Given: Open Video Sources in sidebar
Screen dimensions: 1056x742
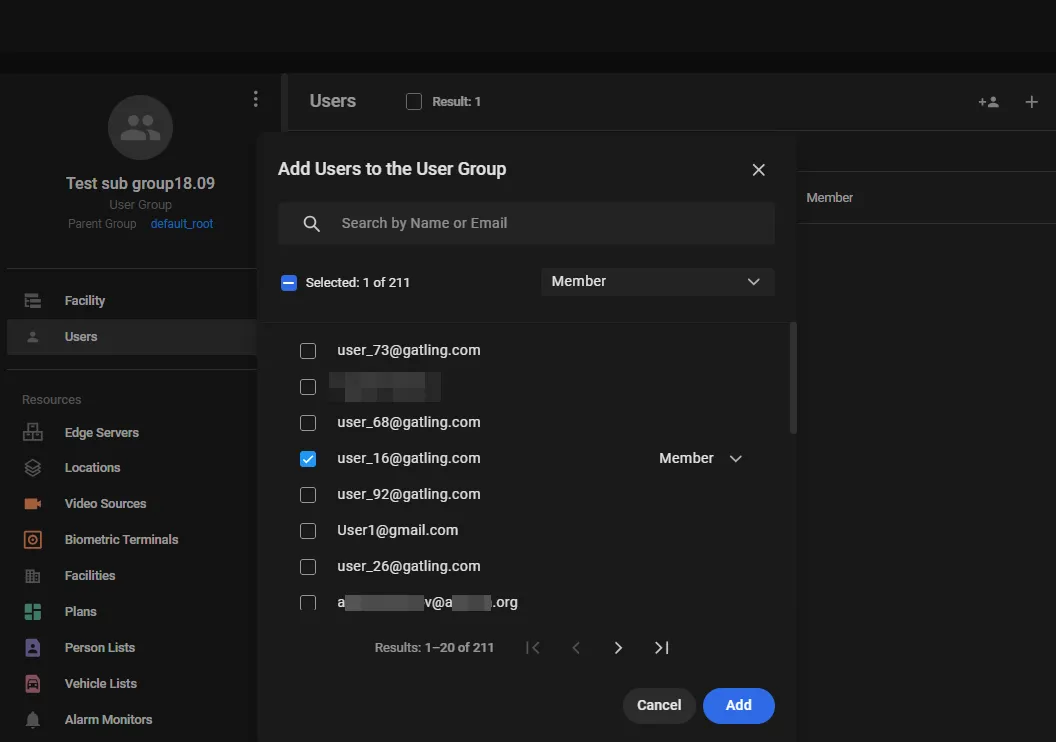Looking at the screenshot, I should click(131, 504).
